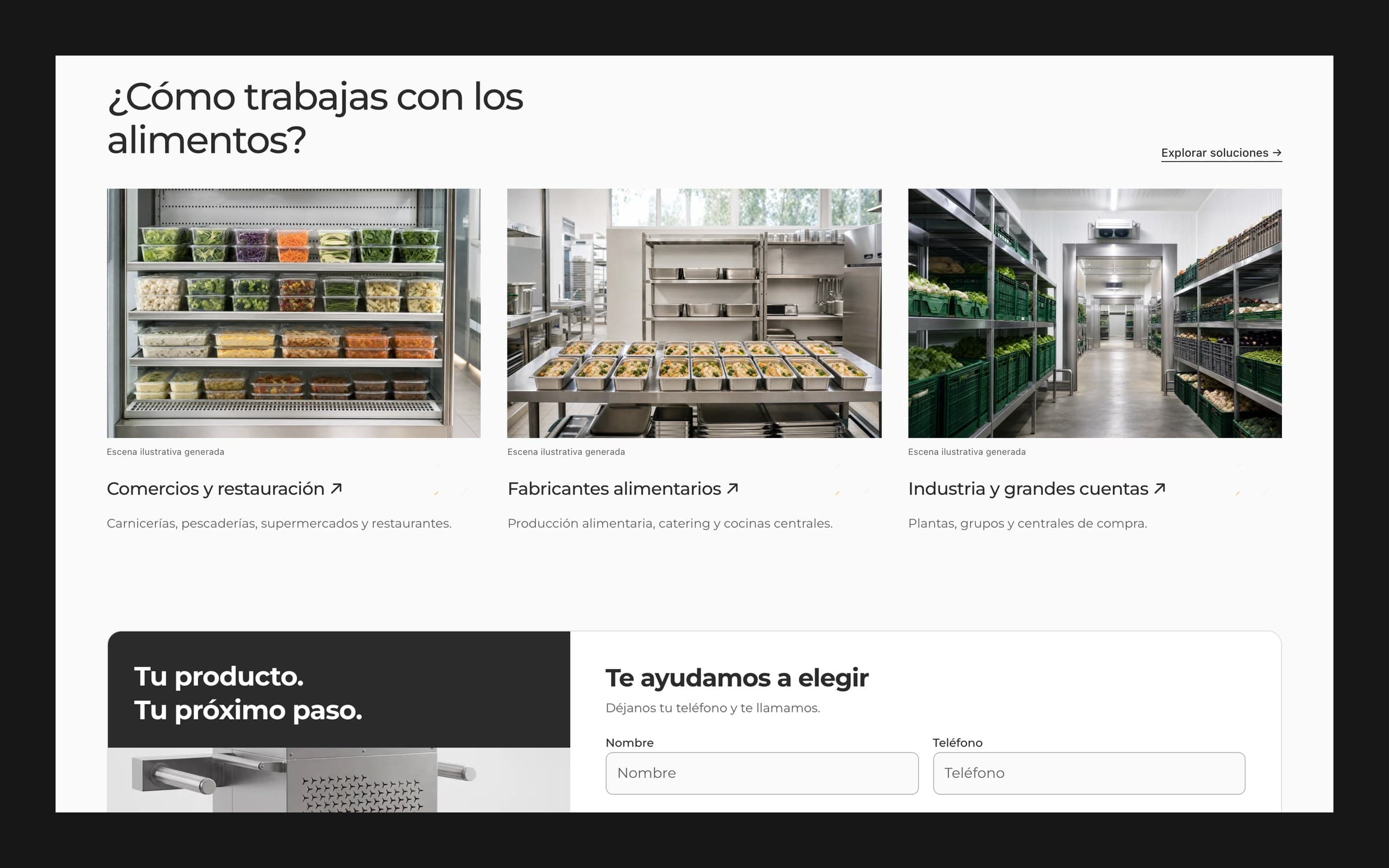
Task: Click the text 'Carnicerías, pescaderías, supermercados y restaurantes.'
Action: click(279, 523)
